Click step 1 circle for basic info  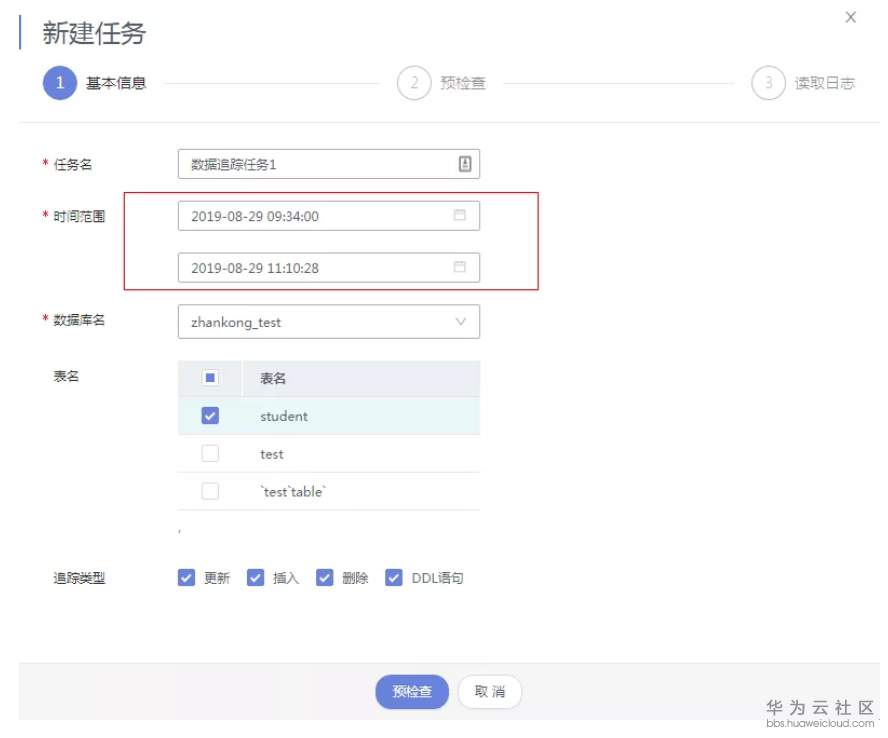59,83
